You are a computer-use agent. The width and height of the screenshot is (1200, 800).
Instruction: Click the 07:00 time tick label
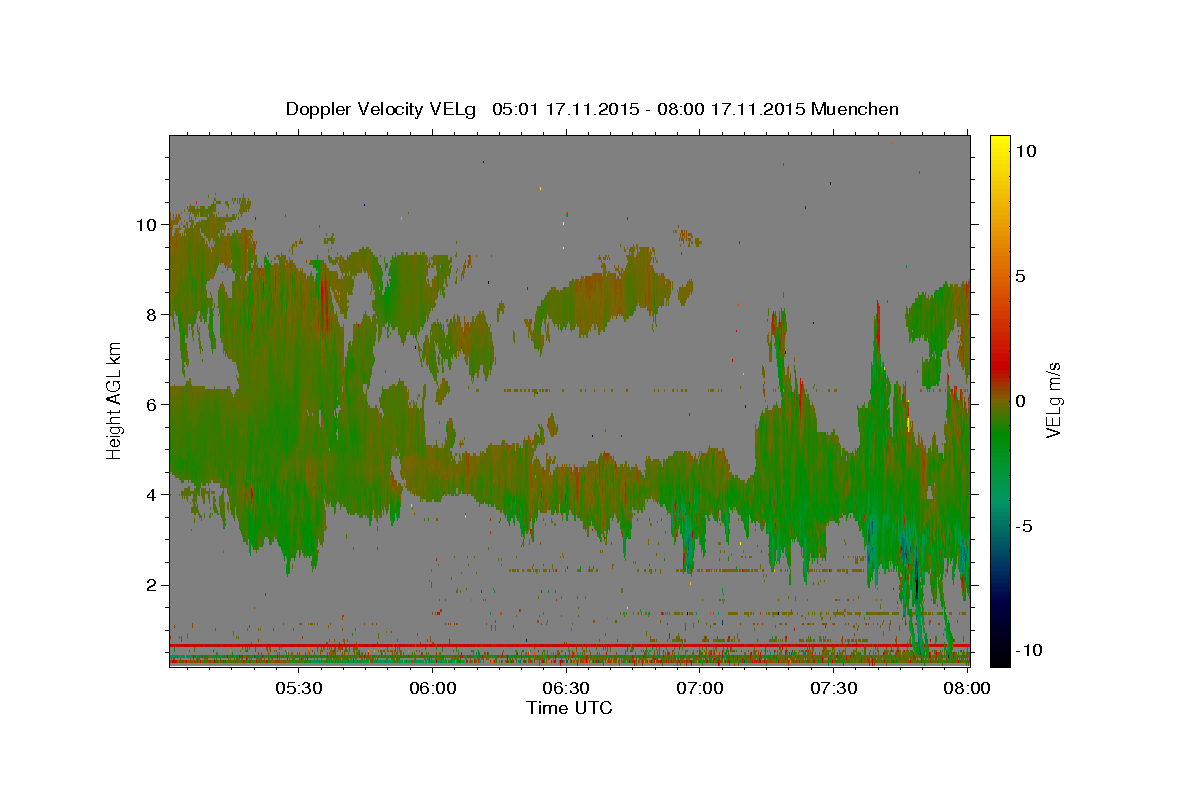tap(700, 688)
